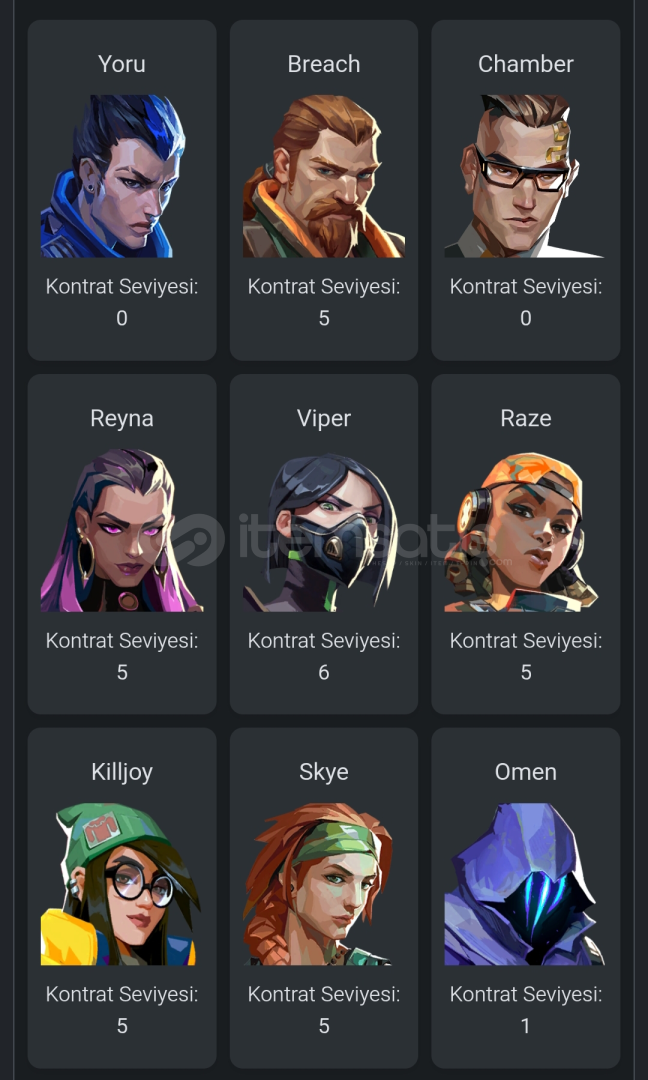Image resolution: width=648 pixels, height=1080 pixels.
Task: Click the Viper name heading
Action: 324,418
